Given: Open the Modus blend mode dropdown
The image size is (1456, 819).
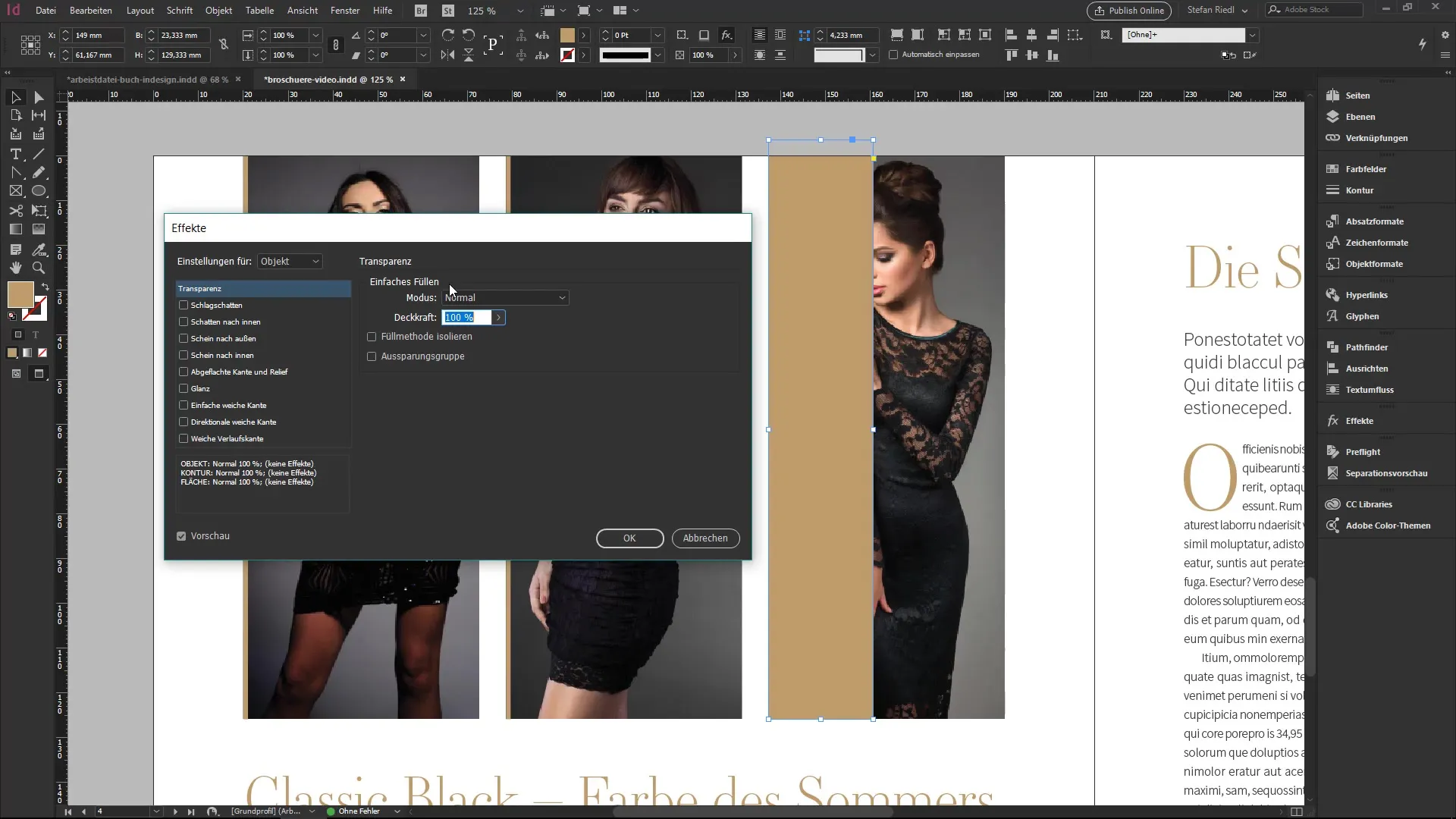Looking at the screenshot, I should point(505,298).
